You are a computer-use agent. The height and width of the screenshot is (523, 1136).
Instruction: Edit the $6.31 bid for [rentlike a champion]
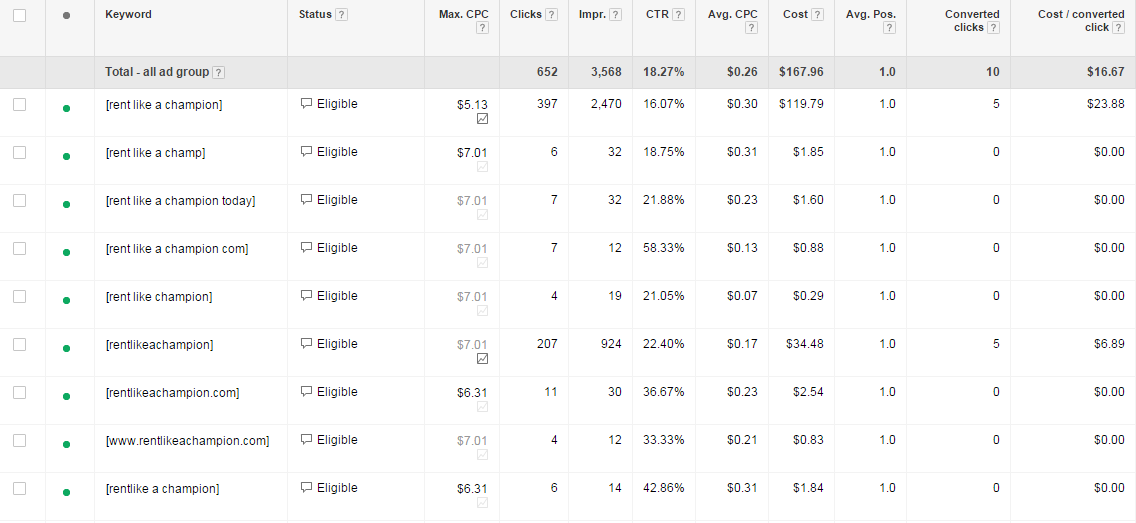[472, 488]
